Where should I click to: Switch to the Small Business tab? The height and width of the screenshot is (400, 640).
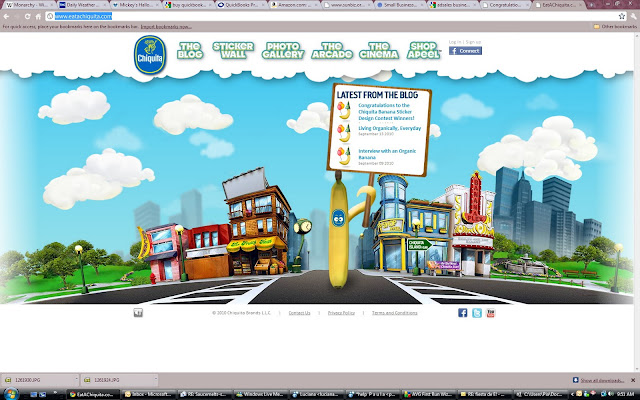coord(400,5)
